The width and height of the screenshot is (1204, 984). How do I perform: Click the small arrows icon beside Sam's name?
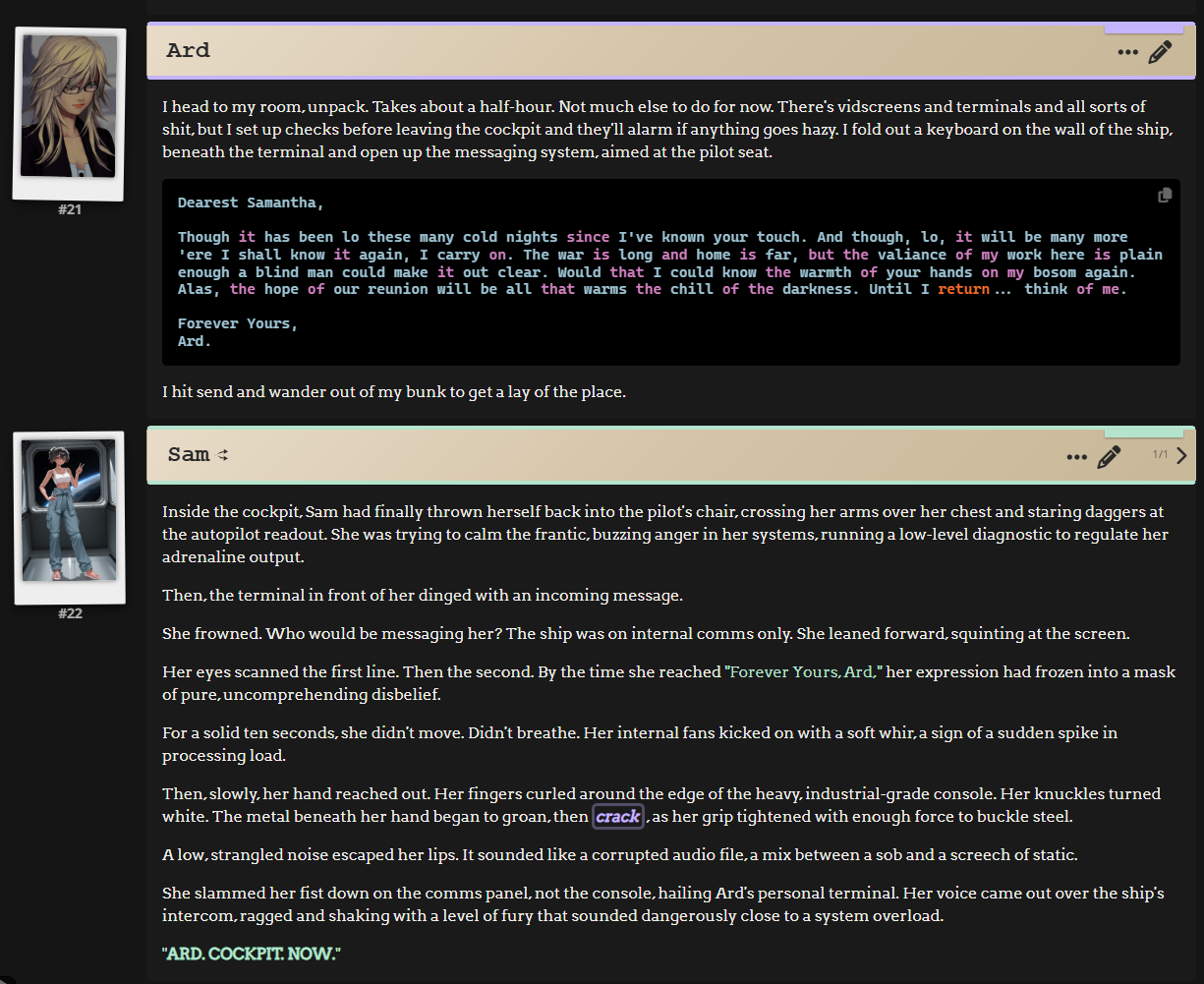[x=223, y=455]
